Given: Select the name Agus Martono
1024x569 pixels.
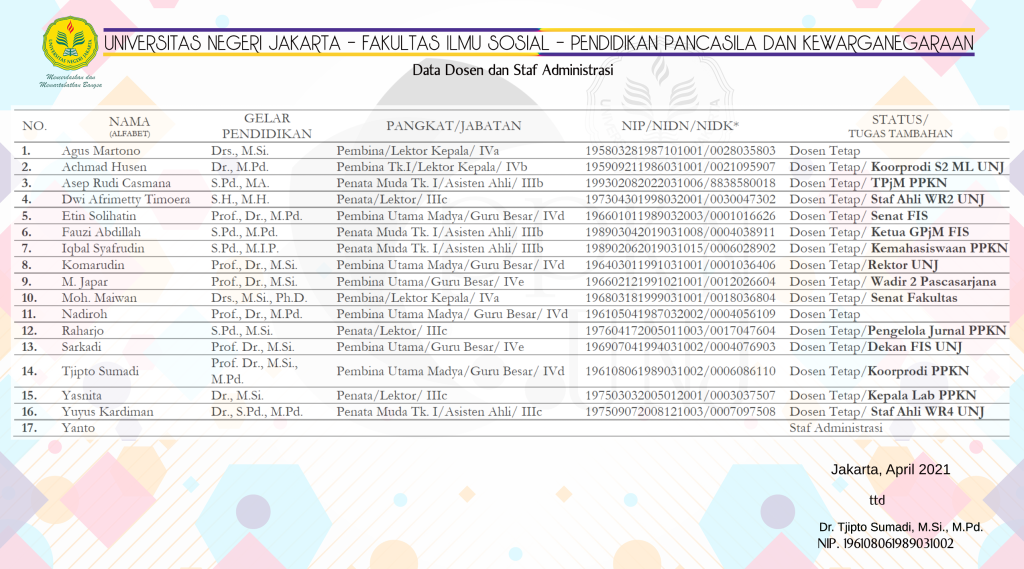Looking at the screenshot, I should pyautogui.click(x=101, y=151).
